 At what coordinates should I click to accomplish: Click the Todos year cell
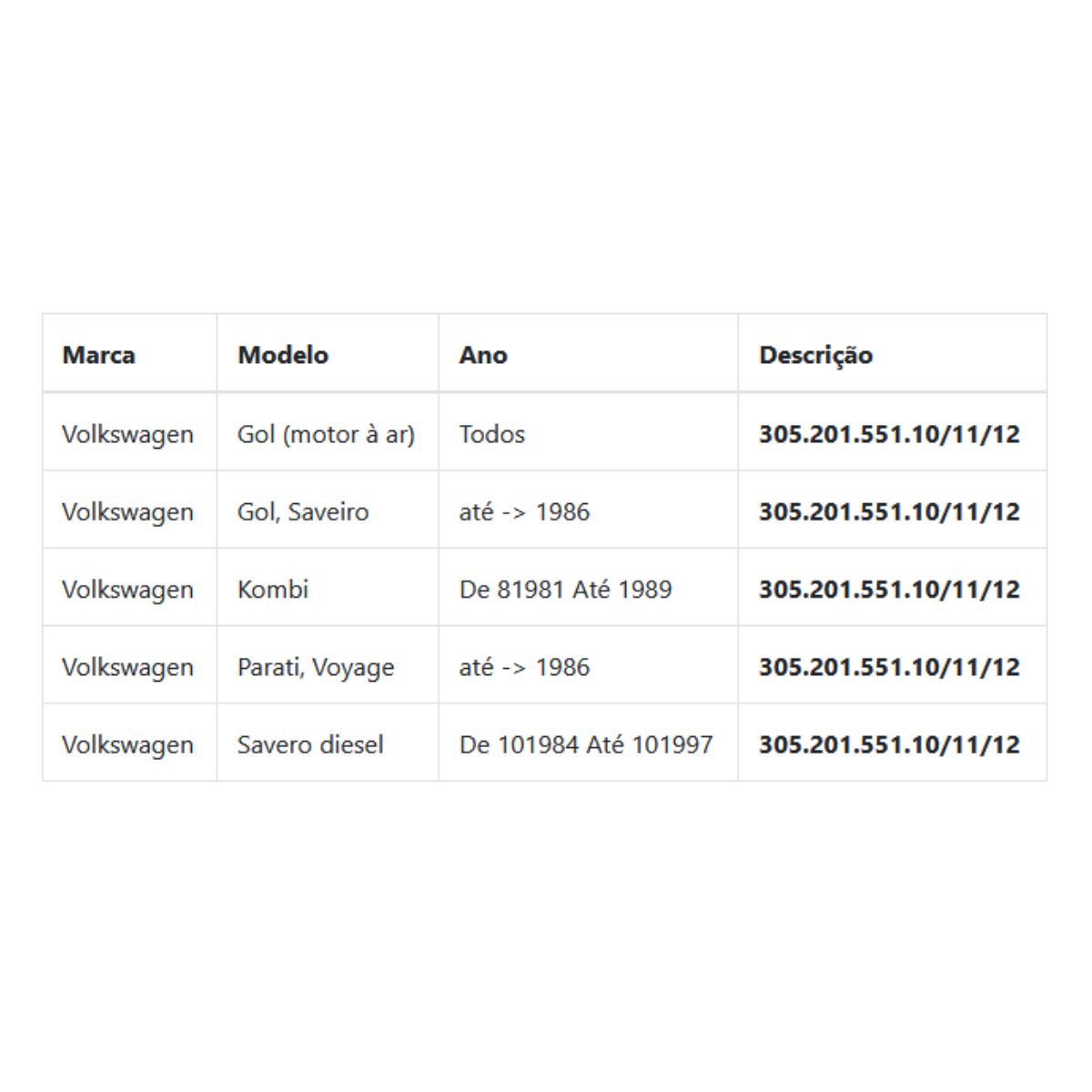(588, 433)
